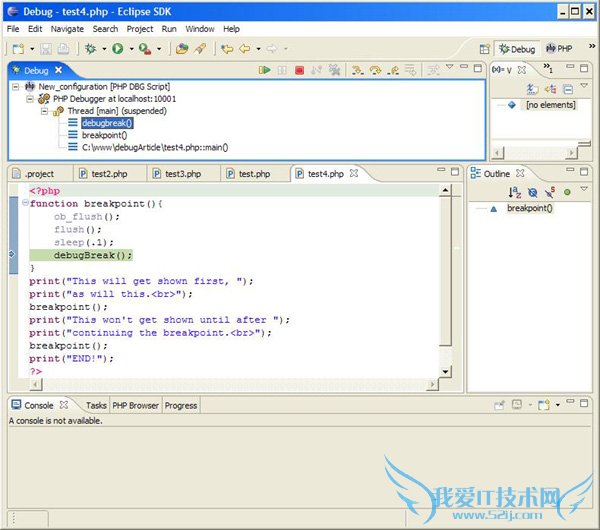Screen dimensions: 600x530
Task: Open the Back history dropdown arrow
Action: click(258, 49)
